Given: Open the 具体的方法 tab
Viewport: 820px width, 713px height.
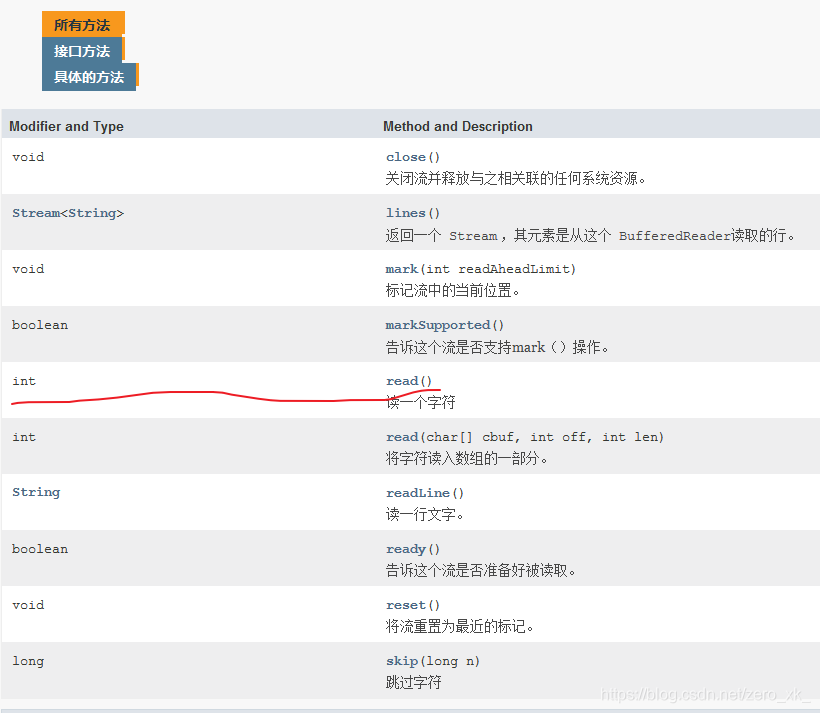Looking at the screenshot, I should point(88,75).
